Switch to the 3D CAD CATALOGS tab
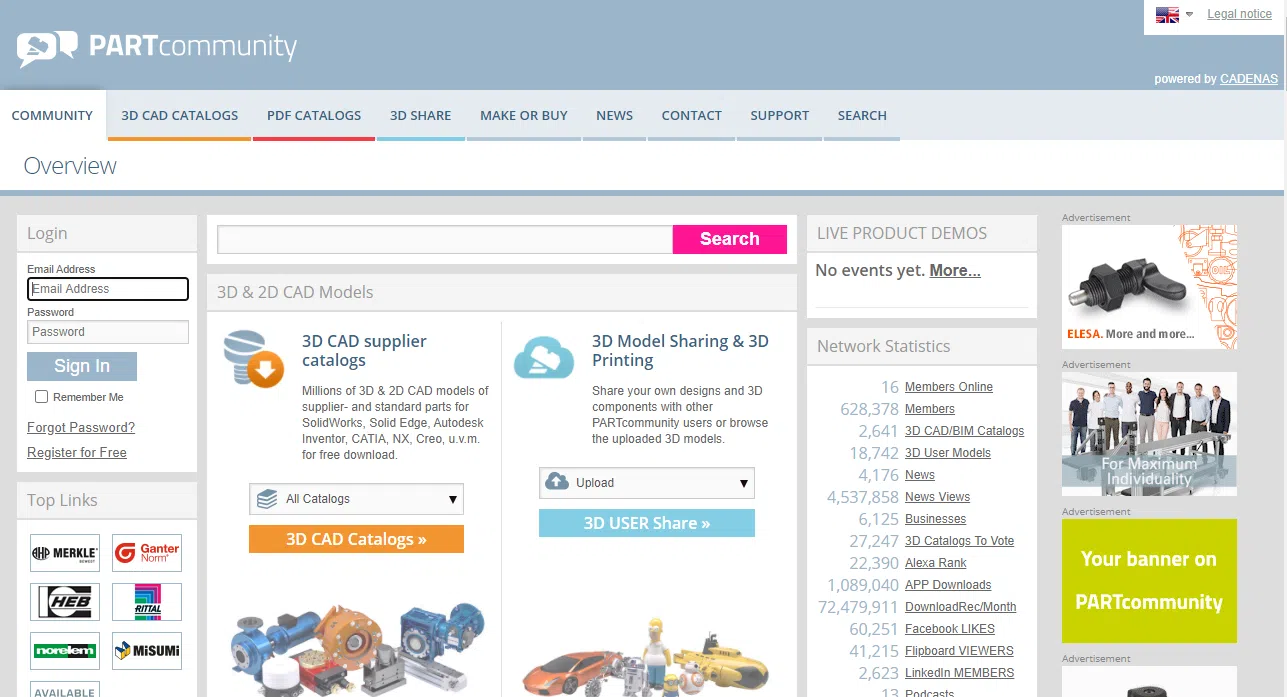Image resolution: width=1287 pixels, height=697 pixels. point(179,115)
